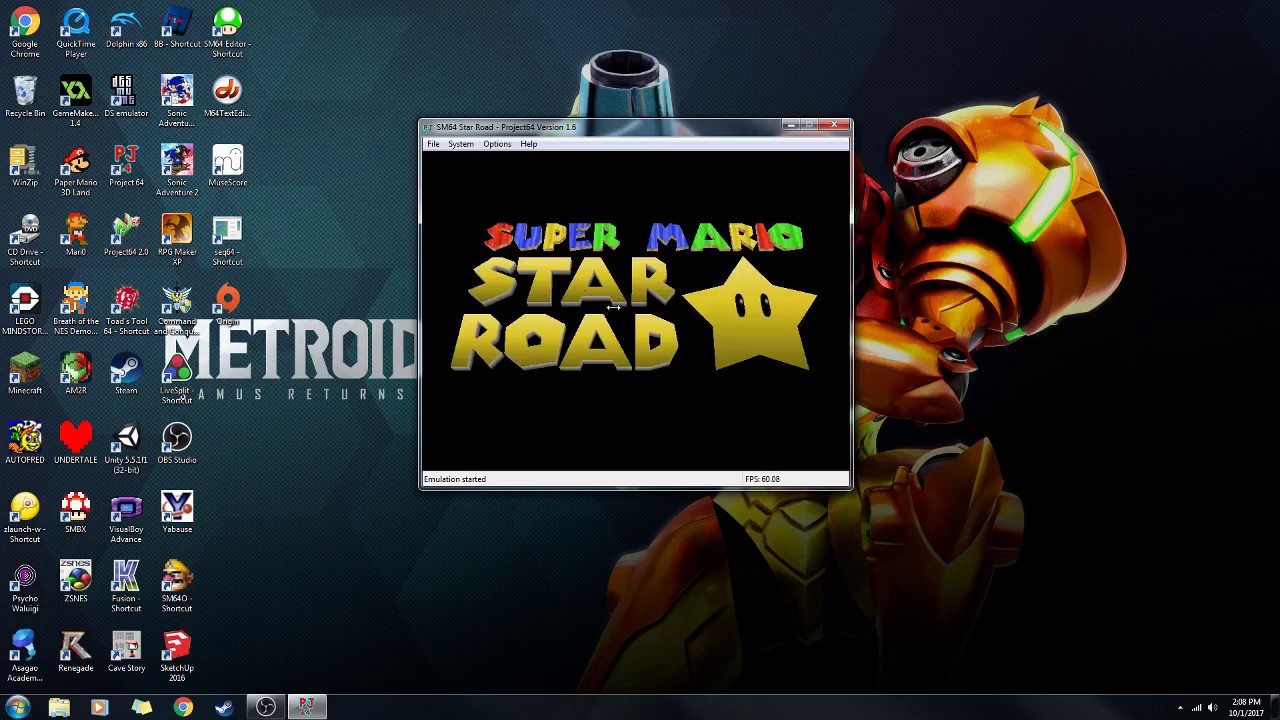Select the UNDERTALE heart icon
The width and height of the screenshot is (1280, 720).
point(76,443)
